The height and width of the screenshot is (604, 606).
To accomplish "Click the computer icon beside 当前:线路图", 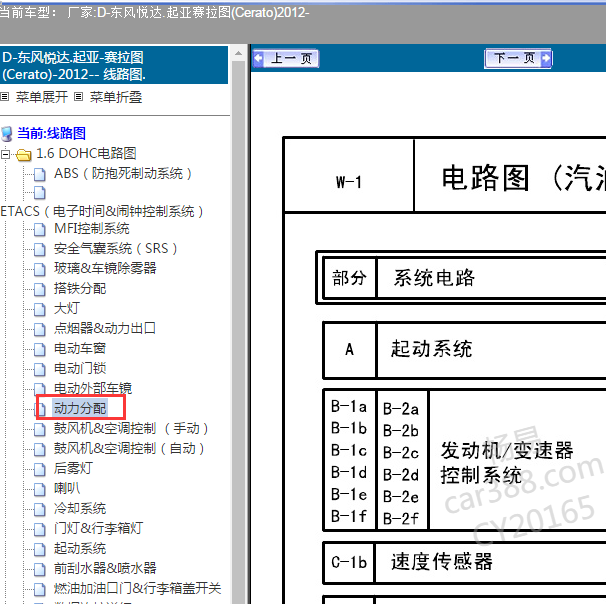I will point(7,134).
